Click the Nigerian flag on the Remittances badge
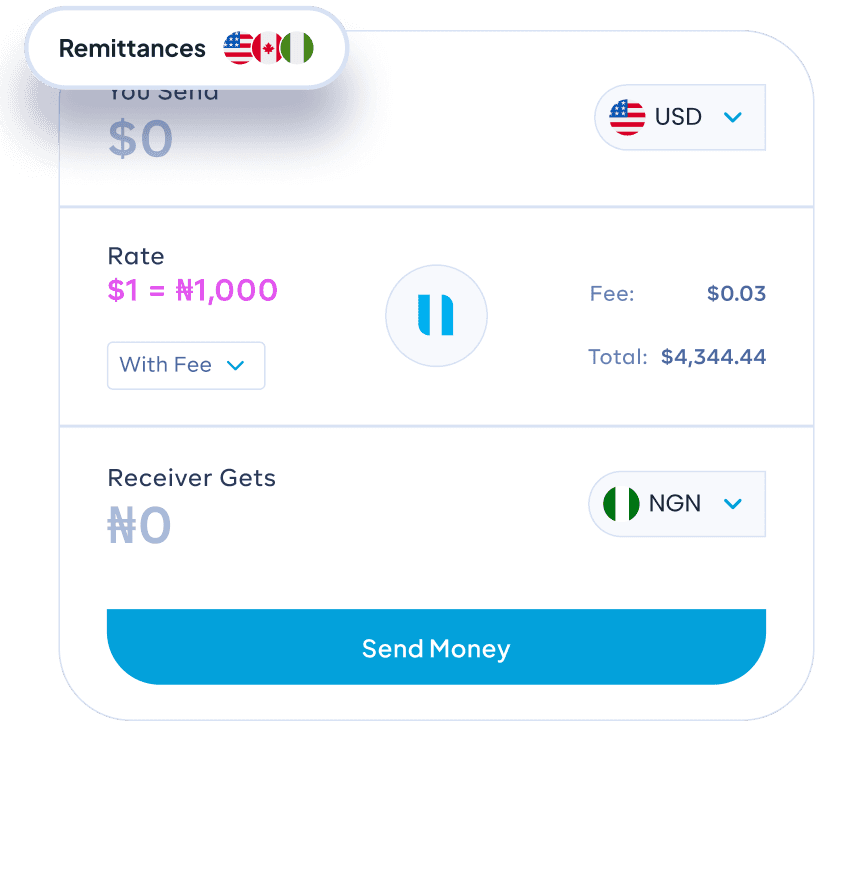The width and height of the screenshot is (848, 875). tap(295, 47)
